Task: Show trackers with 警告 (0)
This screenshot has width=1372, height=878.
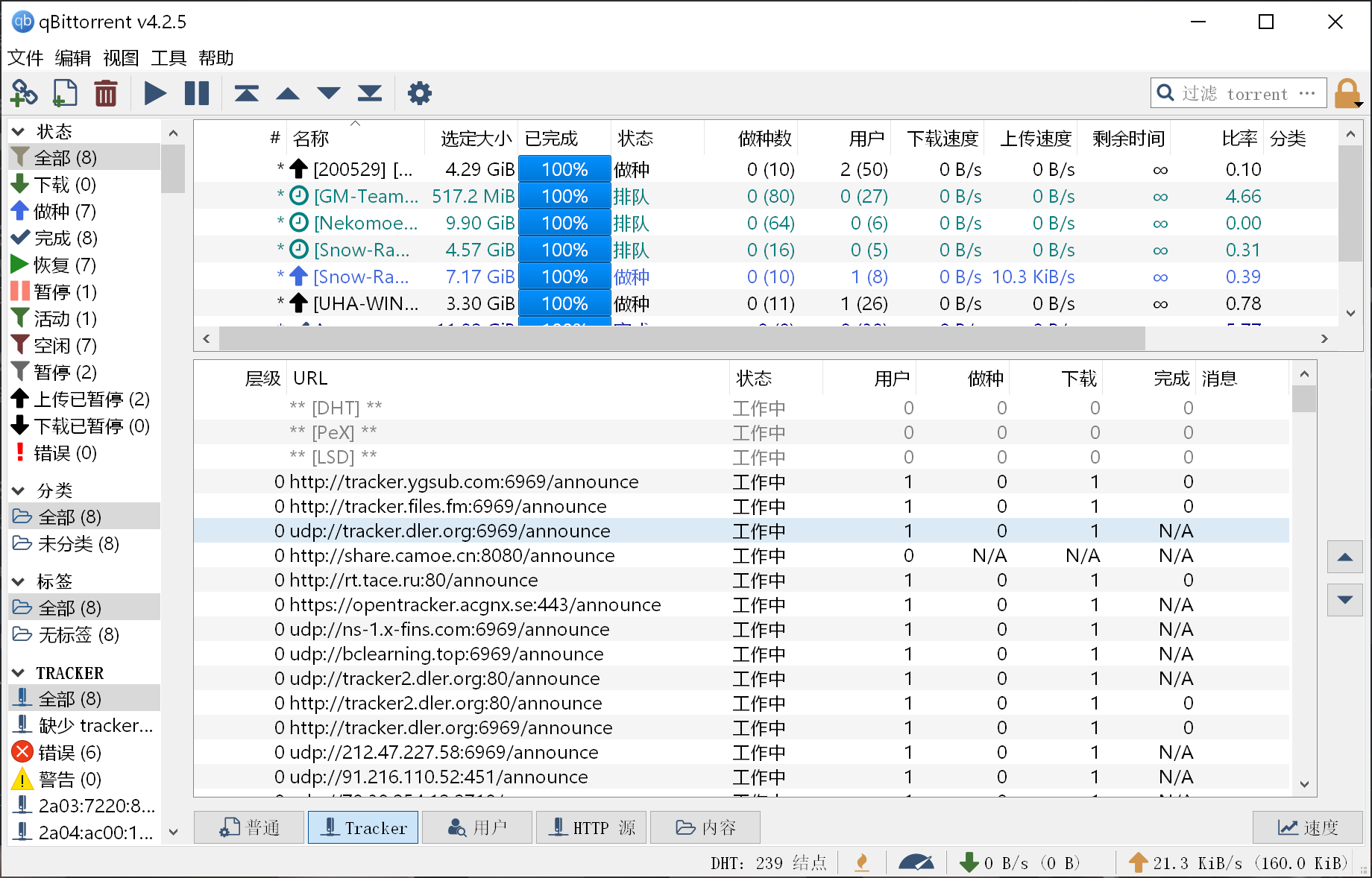Action: (84, 780)
